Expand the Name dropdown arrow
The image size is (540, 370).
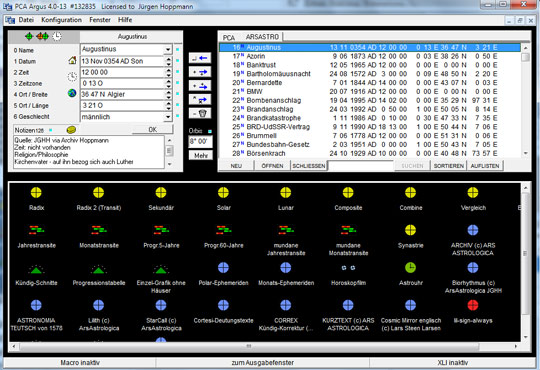tap(168, 50)
